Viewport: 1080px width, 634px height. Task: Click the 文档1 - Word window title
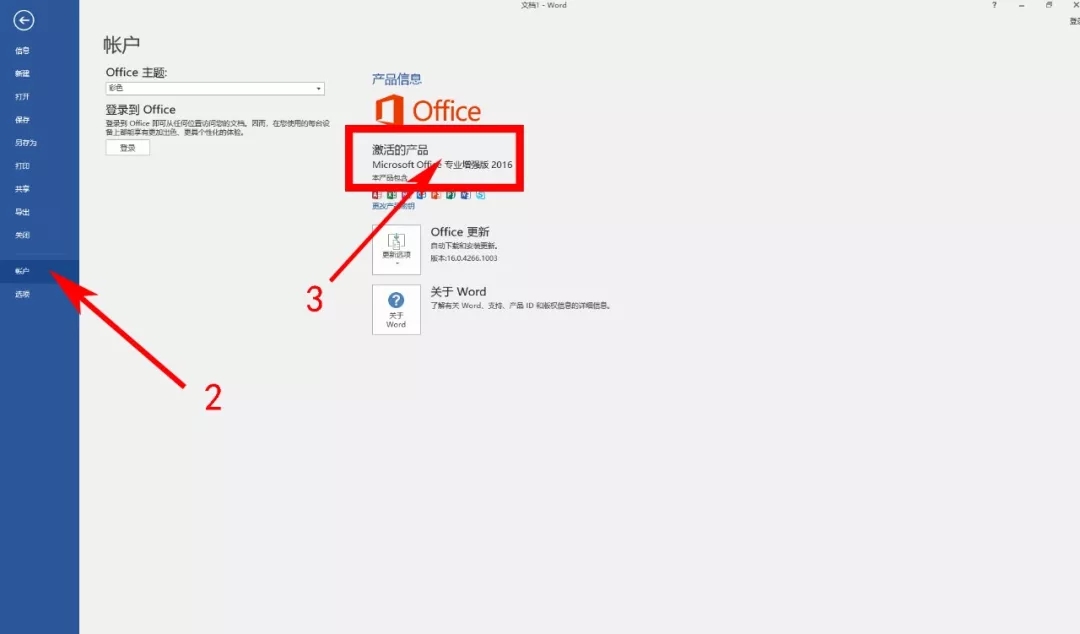(543, 5)
